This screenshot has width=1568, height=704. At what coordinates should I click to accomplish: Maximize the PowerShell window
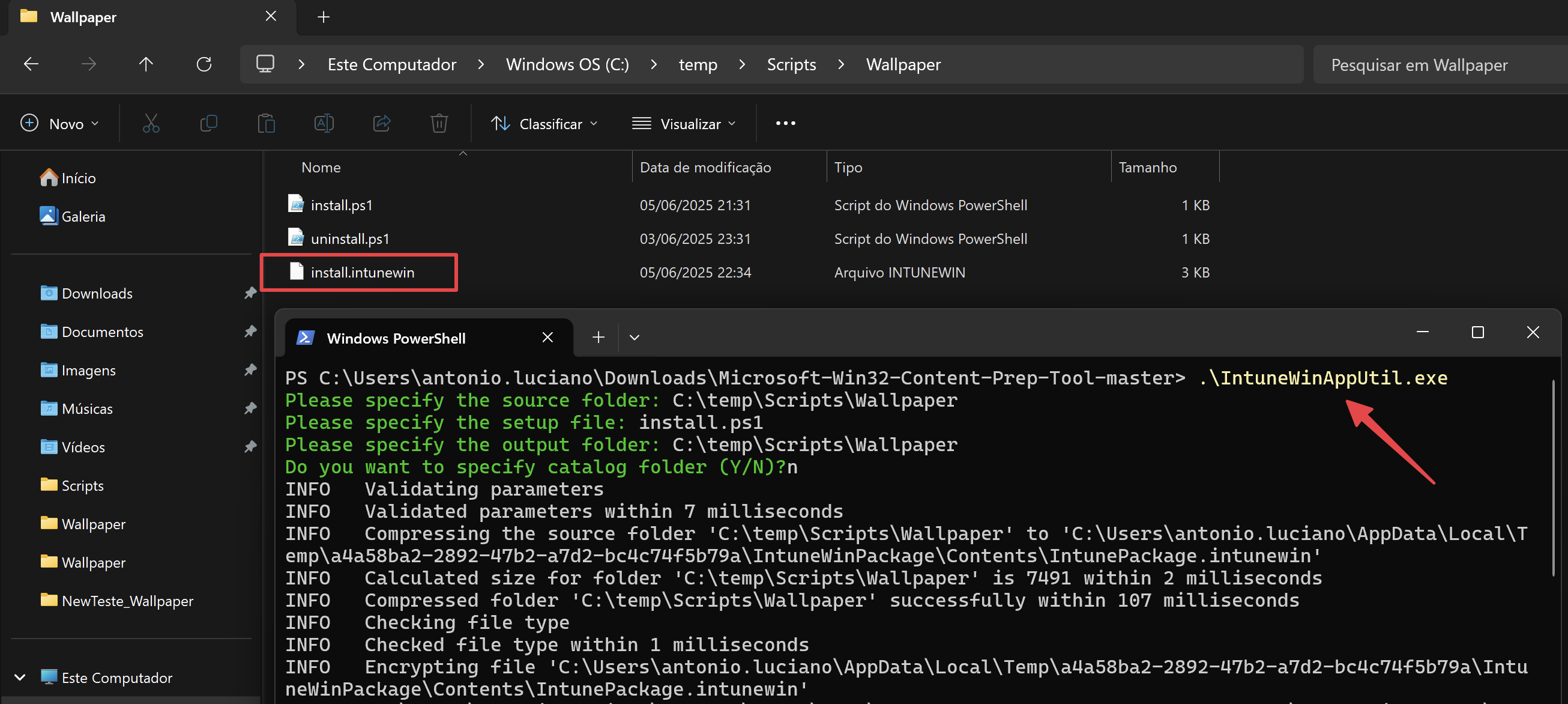click(x=1477, y=332)
